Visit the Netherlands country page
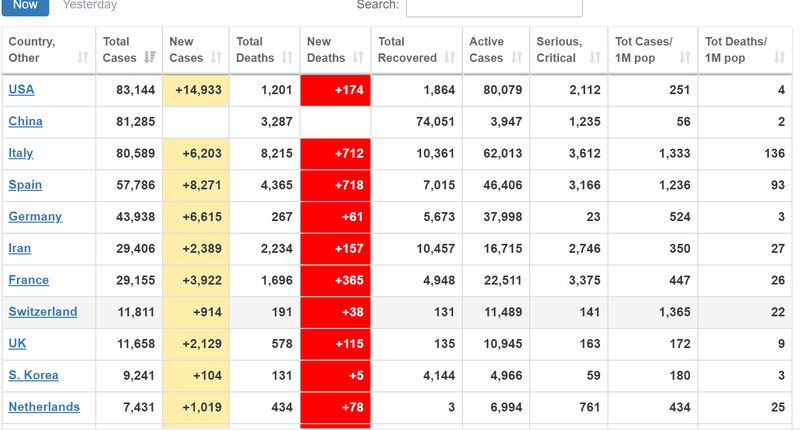 coord(44,407)
